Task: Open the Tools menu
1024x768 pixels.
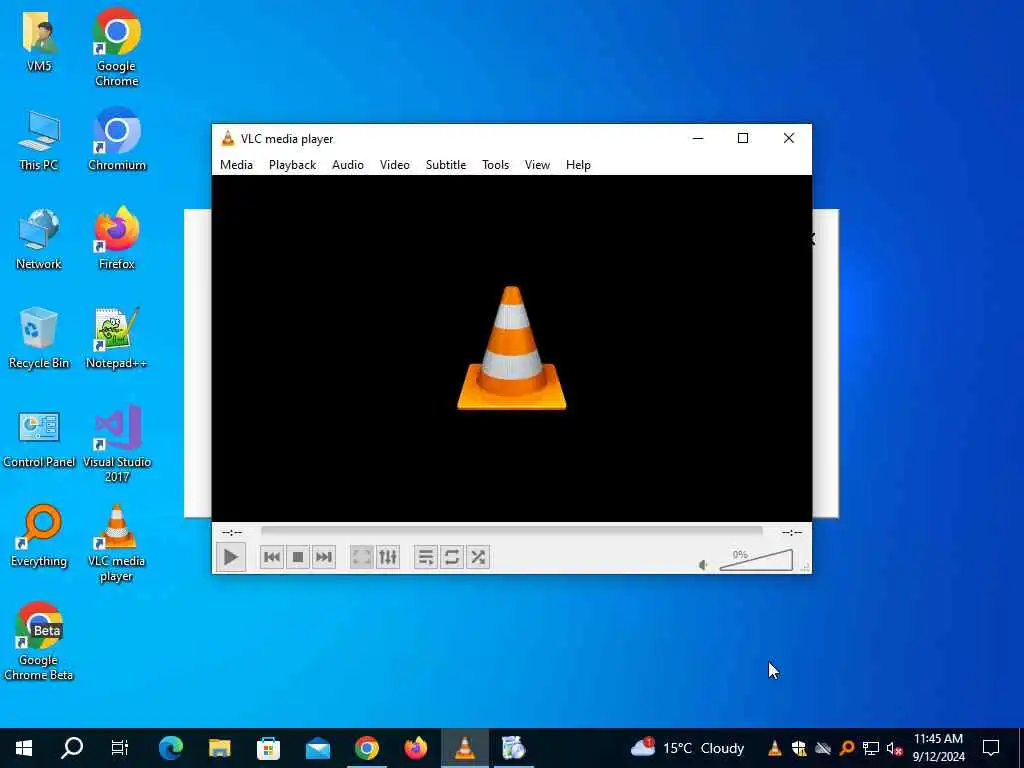Action: coord(495,165)
